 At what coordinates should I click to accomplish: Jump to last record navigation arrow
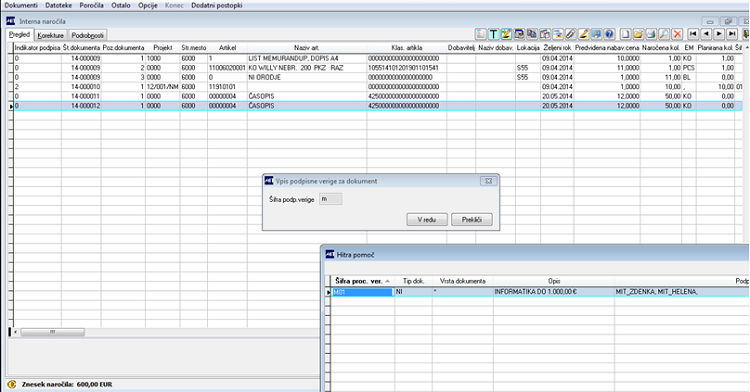(x=732, y=34)
